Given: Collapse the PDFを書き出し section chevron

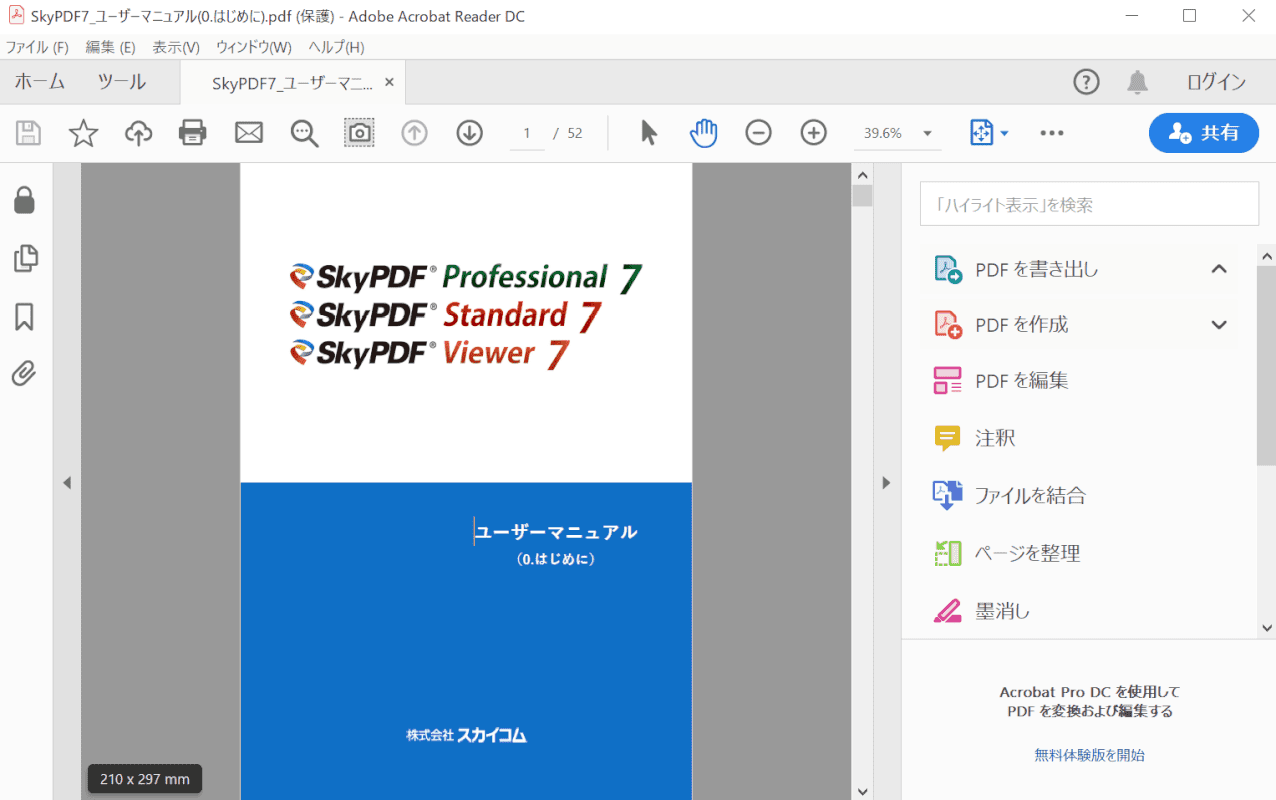Looking at the screenshot, I should 1219,269.
